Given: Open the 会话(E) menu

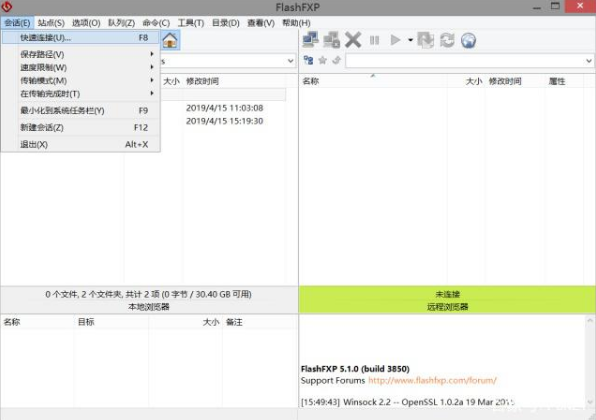Looking at the screenshot, I should [17, 23].
